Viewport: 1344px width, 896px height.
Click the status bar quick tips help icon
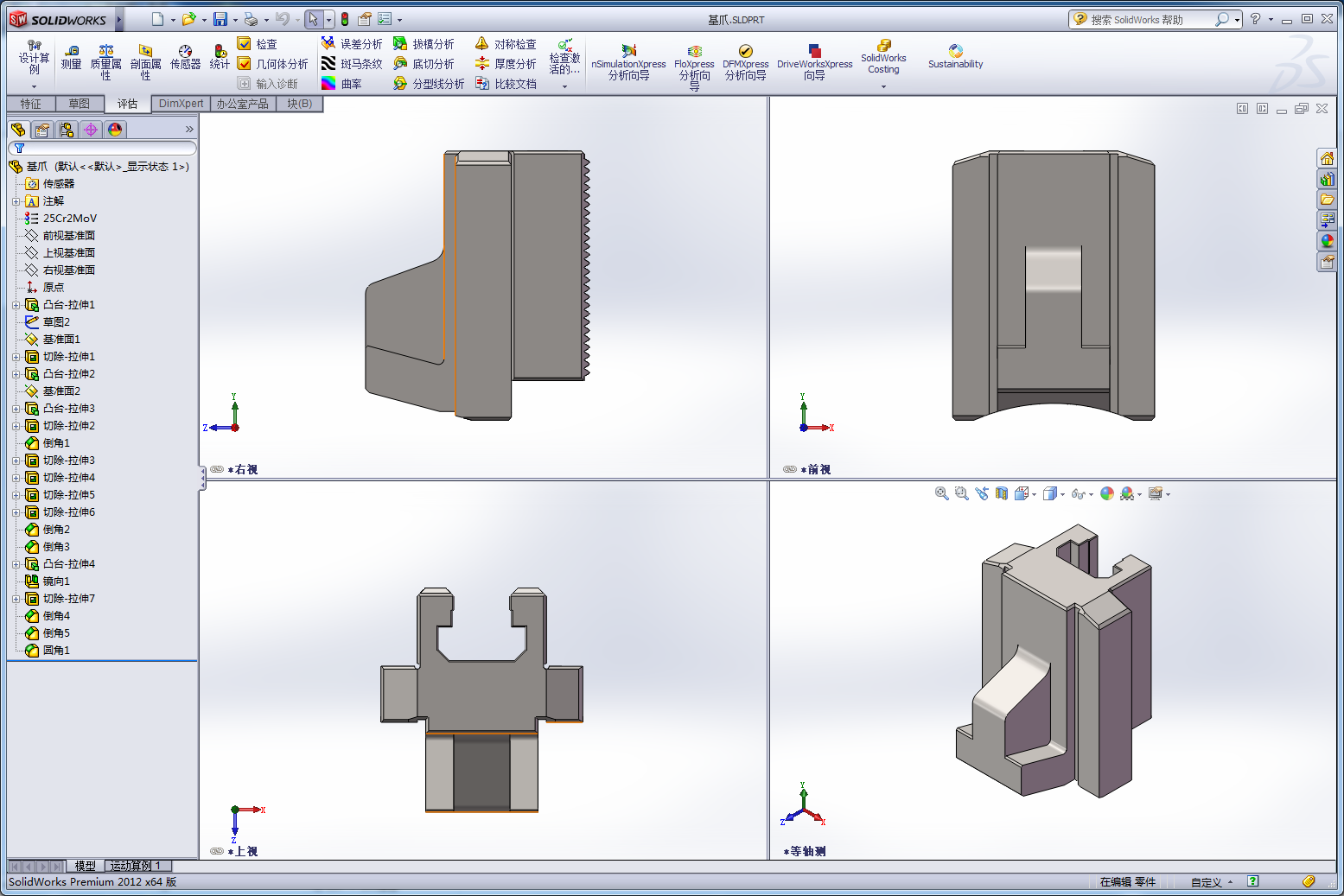(1252, 881)
